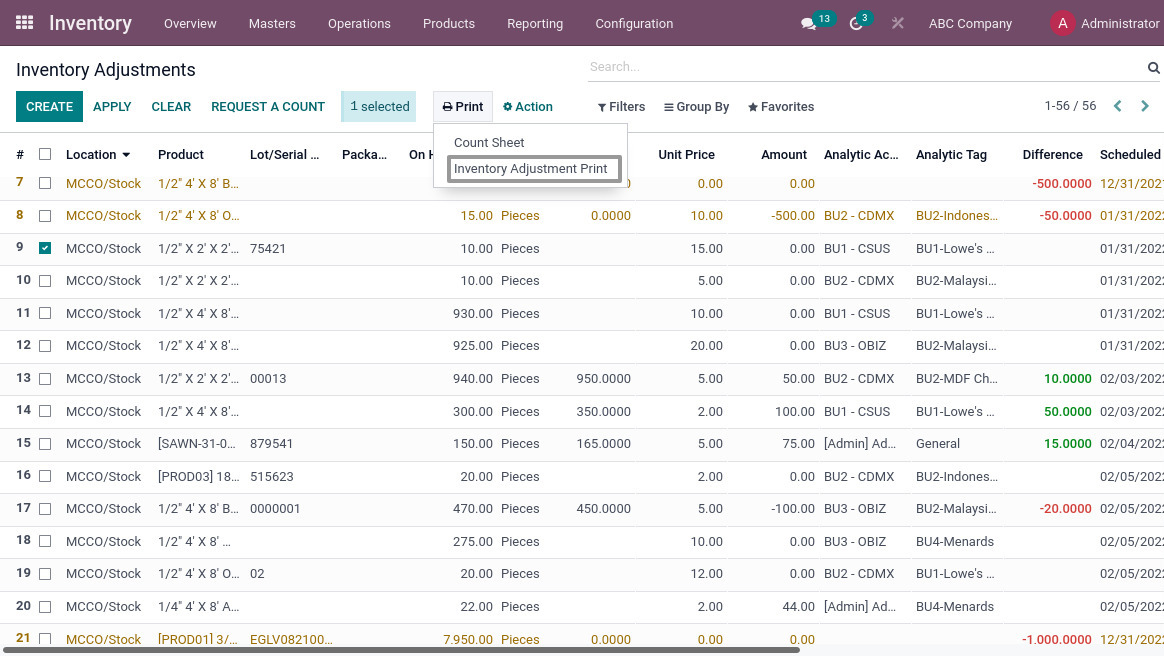Screen dimensions: 1164x656
Task: Open the activities clock icon
Action: coord(855,23)
